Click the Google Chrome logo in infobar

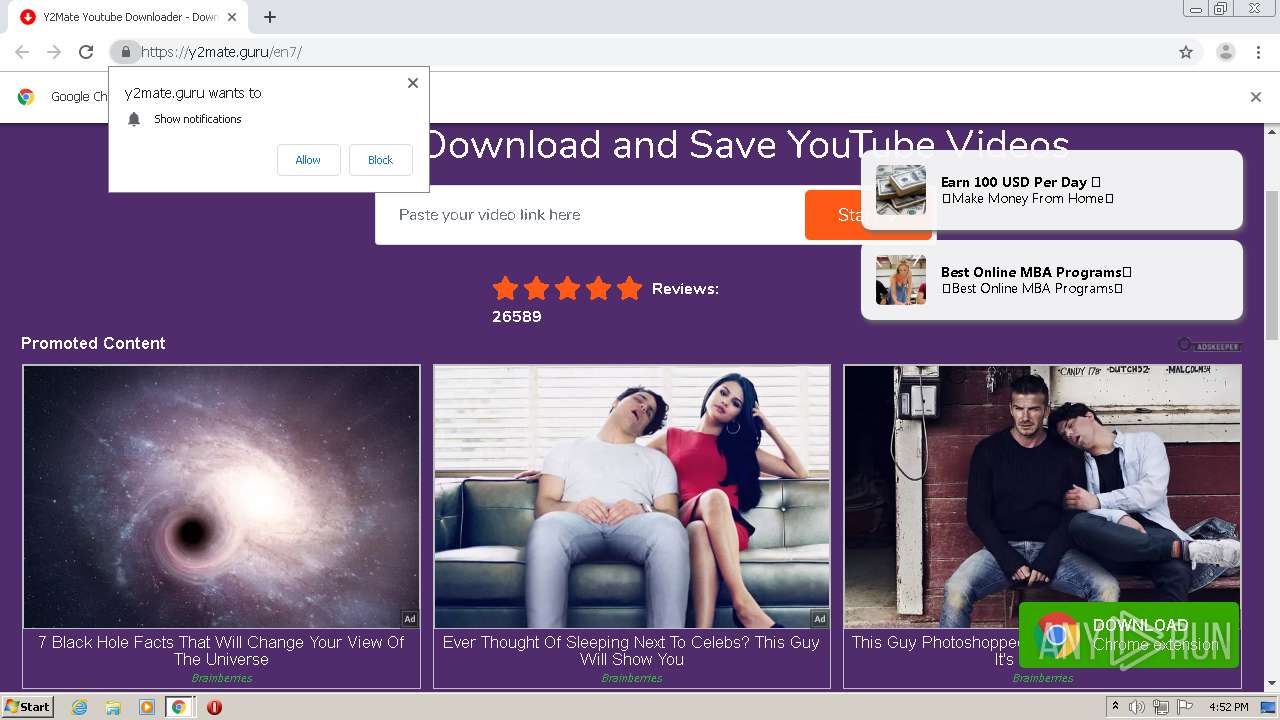pyautogui.click(x=26, y=97)
